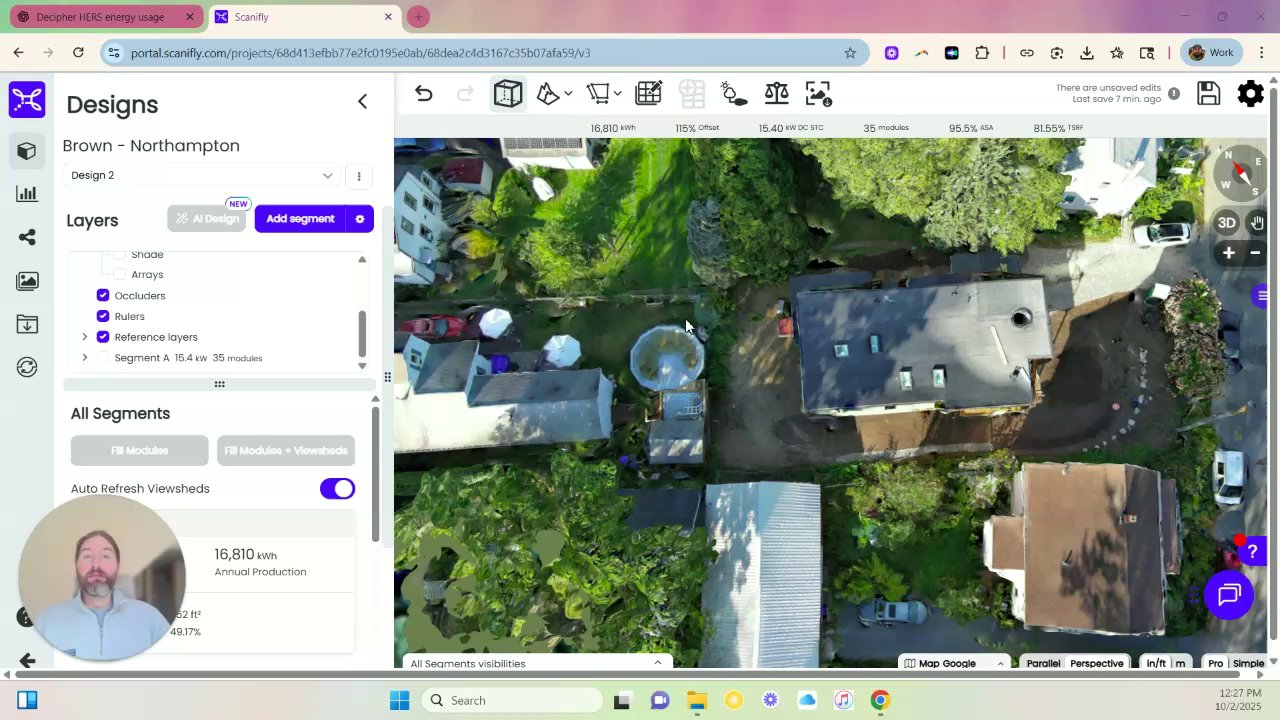Open the Designs cube sidebar icon
1280x720 pixels.
point(27,151)
